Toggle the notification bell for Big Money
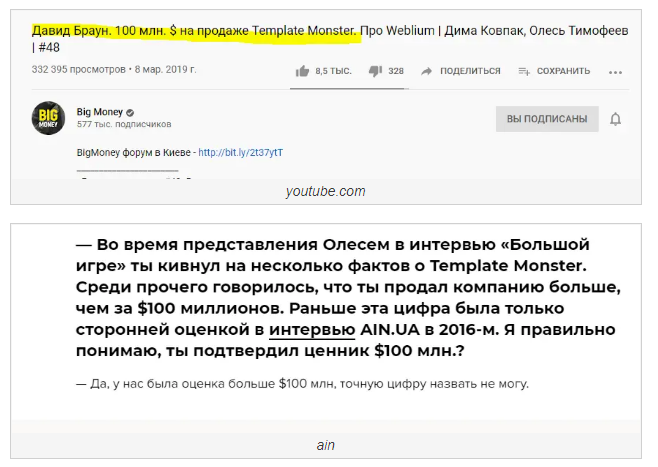Screen dimensions: 658x467 coord(615,119)
